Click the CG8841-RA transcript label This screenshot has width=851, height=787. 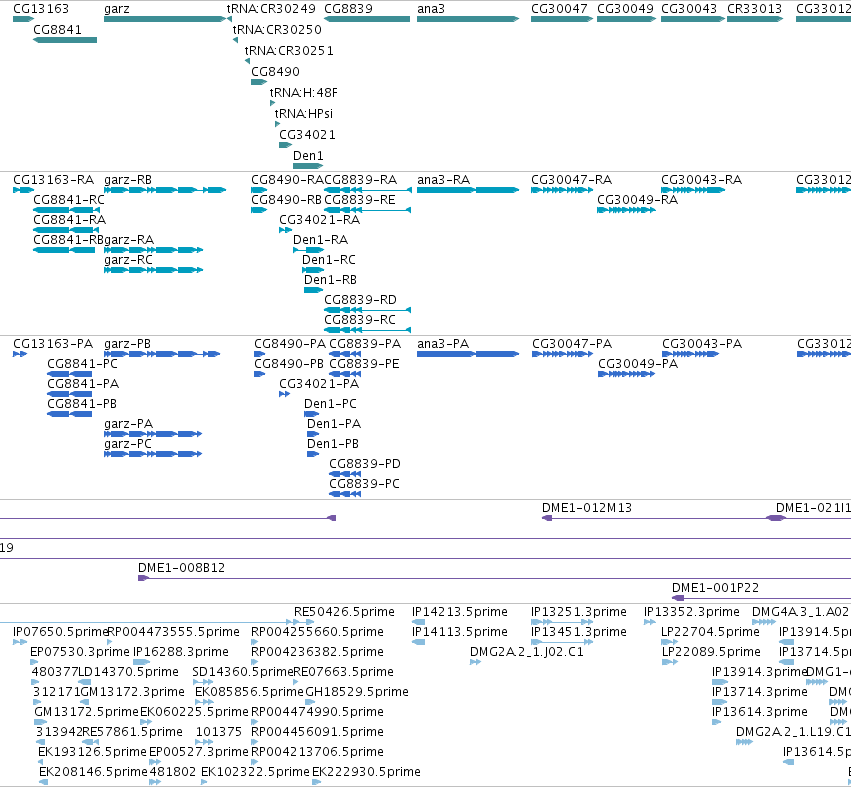69,220
